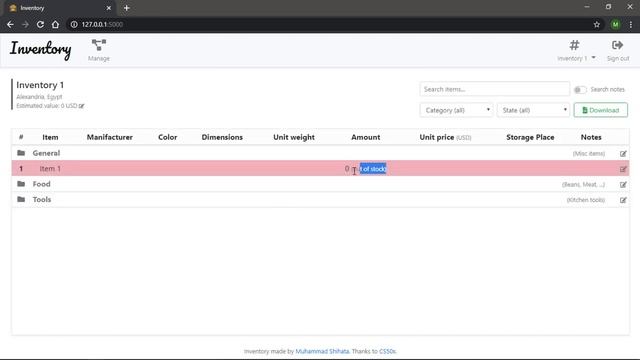Edit the Food category
Image resolution: width=640 pixels, height=360 pixels.
coord(623,184)
